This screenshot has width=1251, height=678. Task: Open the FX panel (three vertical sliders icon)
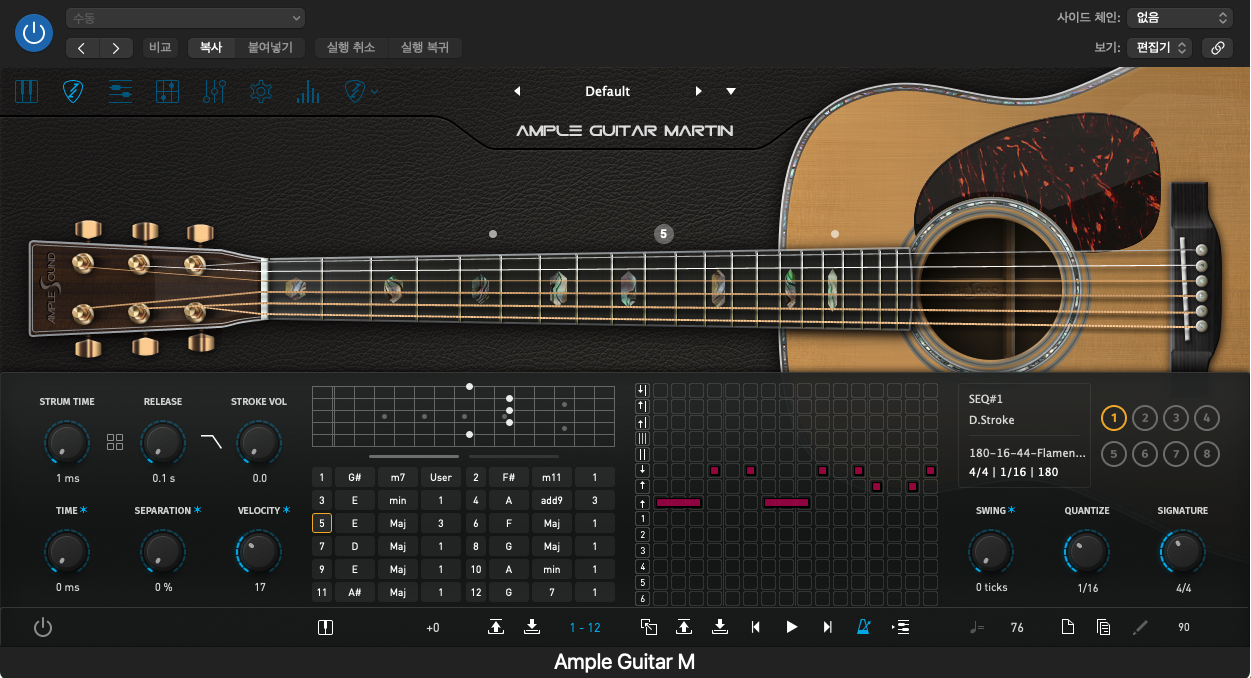point(214,92)
